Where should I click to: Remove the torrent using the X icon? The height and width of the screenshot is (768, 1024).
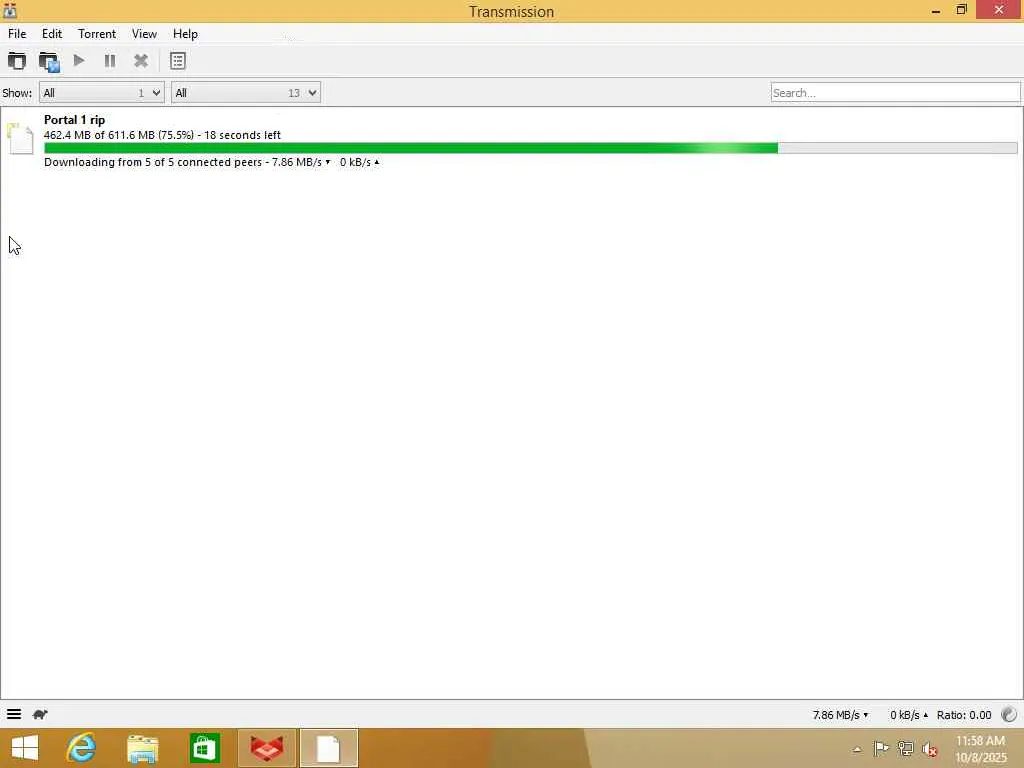(x=140, y=61)
